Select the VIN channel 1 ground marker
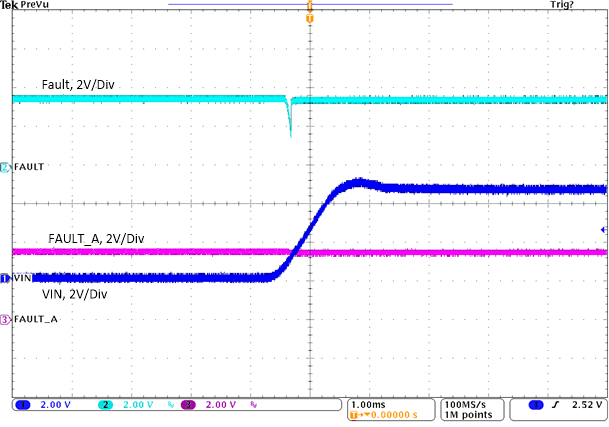609x427 pixels. point(5,277)
